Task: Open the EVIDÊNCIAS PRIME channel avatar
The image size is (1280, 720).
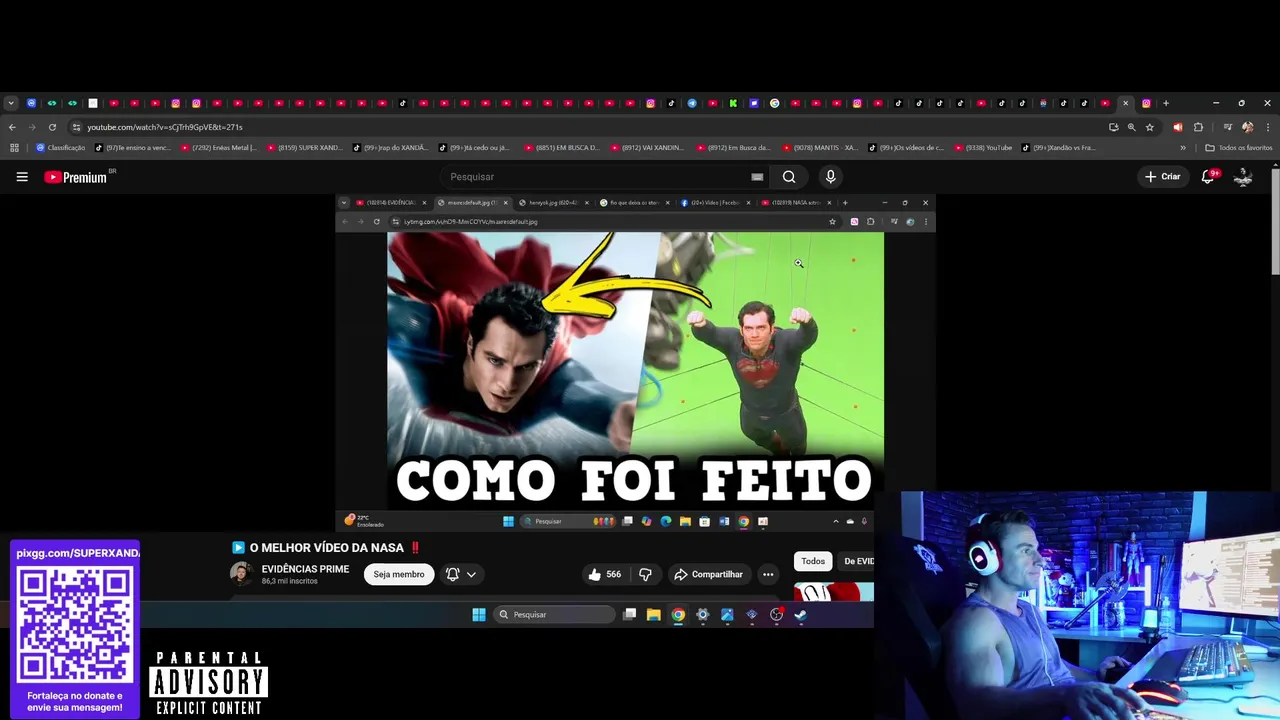Action: pos(241,574)
